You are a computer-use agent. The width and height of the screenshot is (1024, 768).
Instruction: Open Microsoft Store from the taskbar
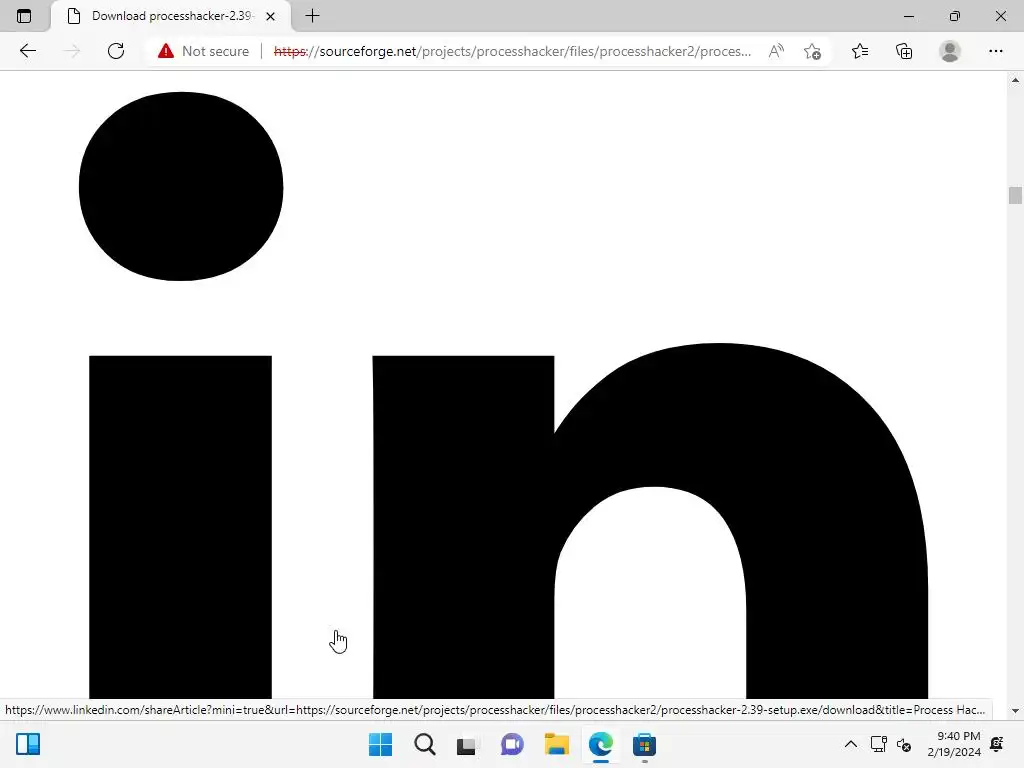pyautogui.click(x=644, y=744)
